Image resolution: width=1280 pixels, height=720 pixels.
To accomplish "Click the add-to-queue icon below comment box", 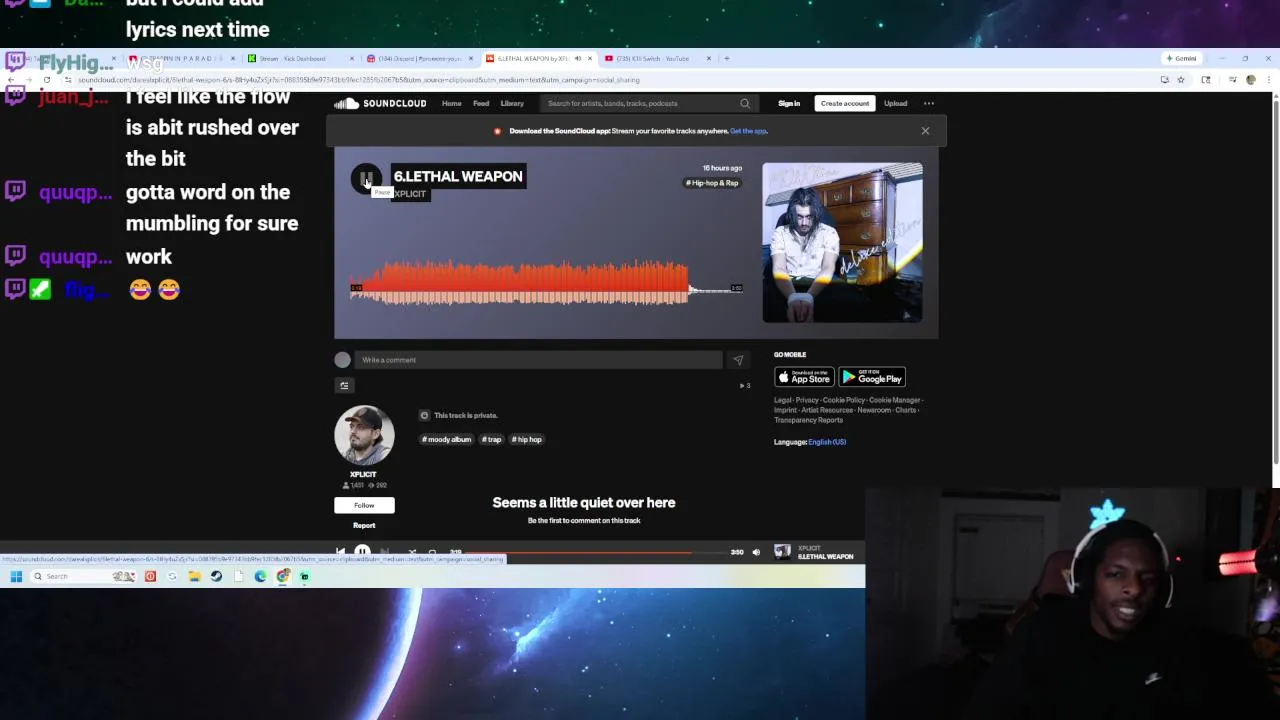I will [x=344, y=385].
